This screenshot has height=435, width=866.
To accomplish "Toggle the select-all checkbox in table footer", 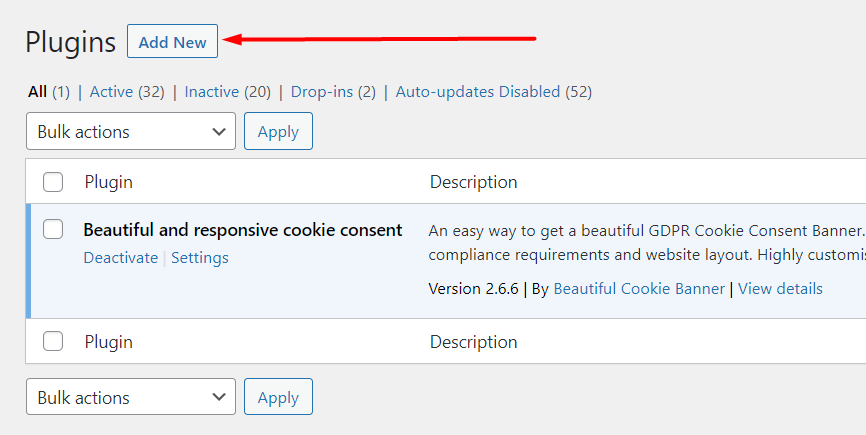I will pos(53,341).
